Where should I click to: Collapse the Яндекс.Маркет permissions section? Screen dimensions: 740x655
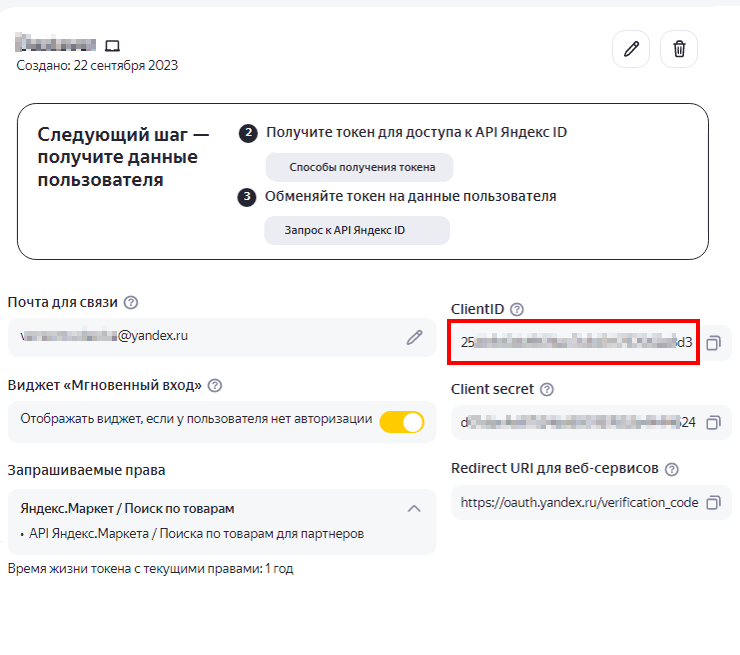pyautogui.click(x=414, y=508)
